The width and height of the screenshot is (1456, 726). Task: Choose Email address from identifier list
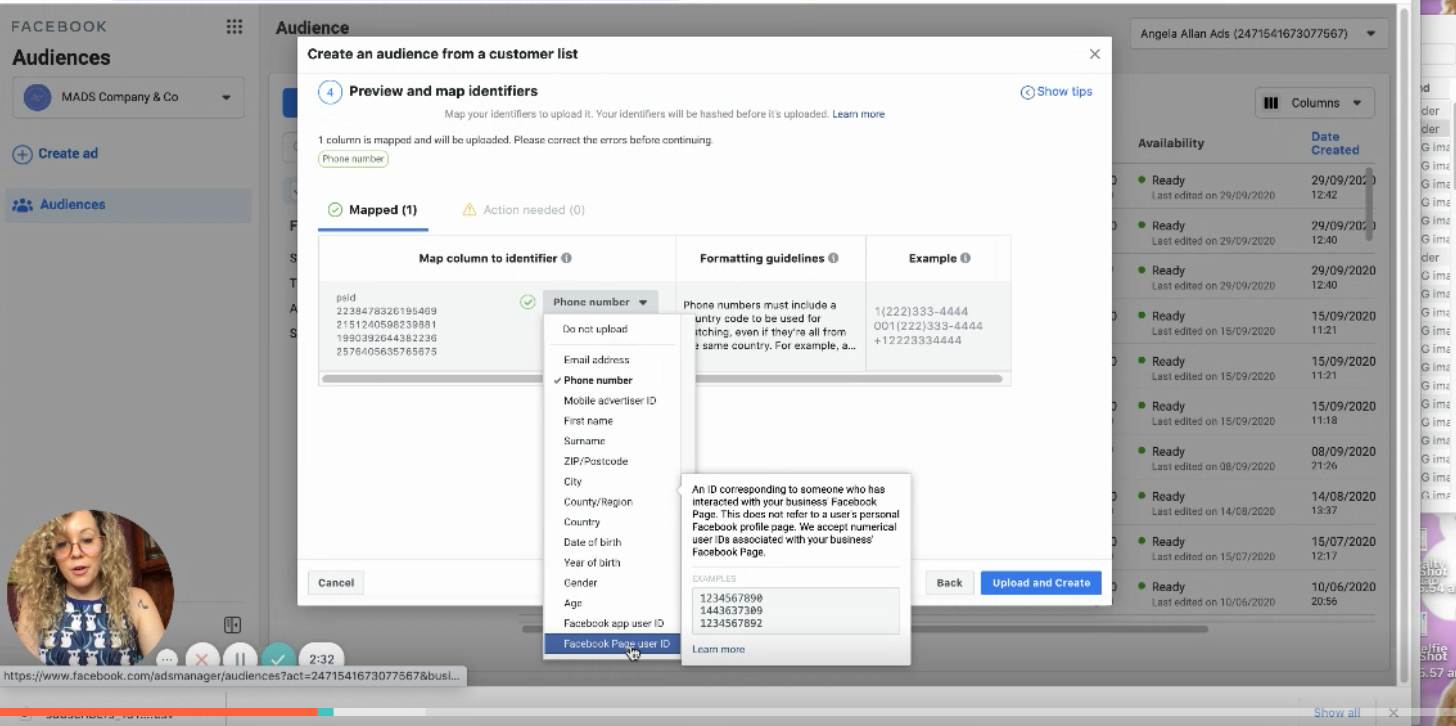pyautogui.click(x=597, y=360)
